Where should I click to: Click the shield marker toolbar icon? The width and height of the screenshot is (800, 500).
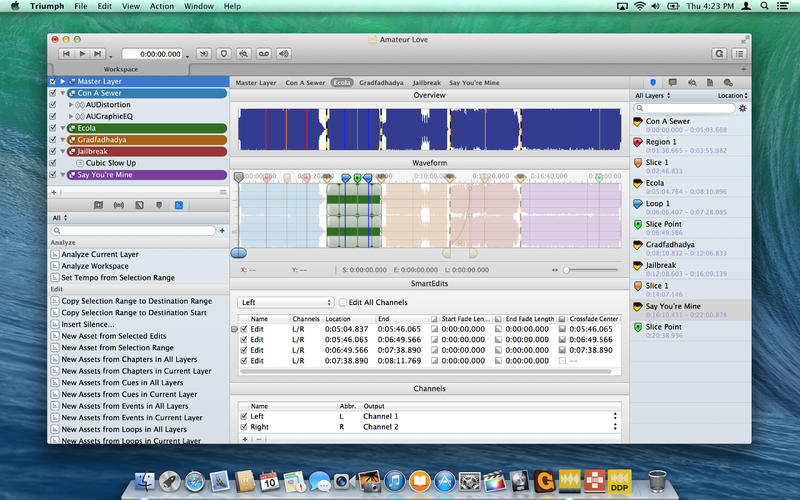[x=225, y=53]
